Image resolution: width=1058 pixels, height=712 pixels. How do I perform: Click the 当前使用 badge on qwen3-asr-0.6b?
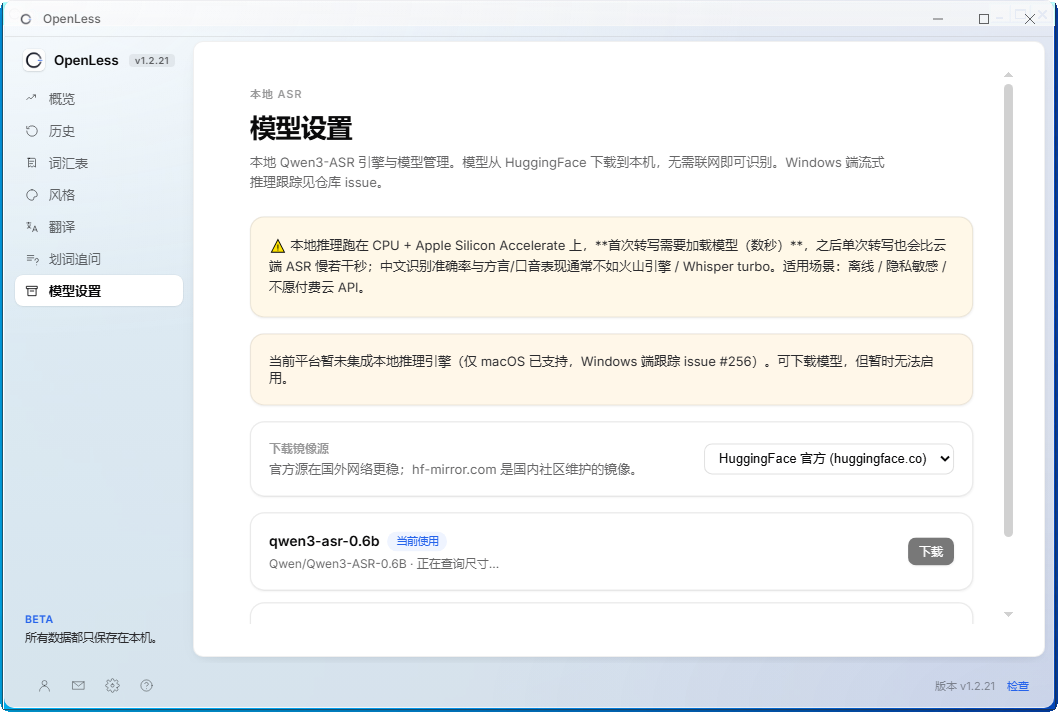click(417, 541)
